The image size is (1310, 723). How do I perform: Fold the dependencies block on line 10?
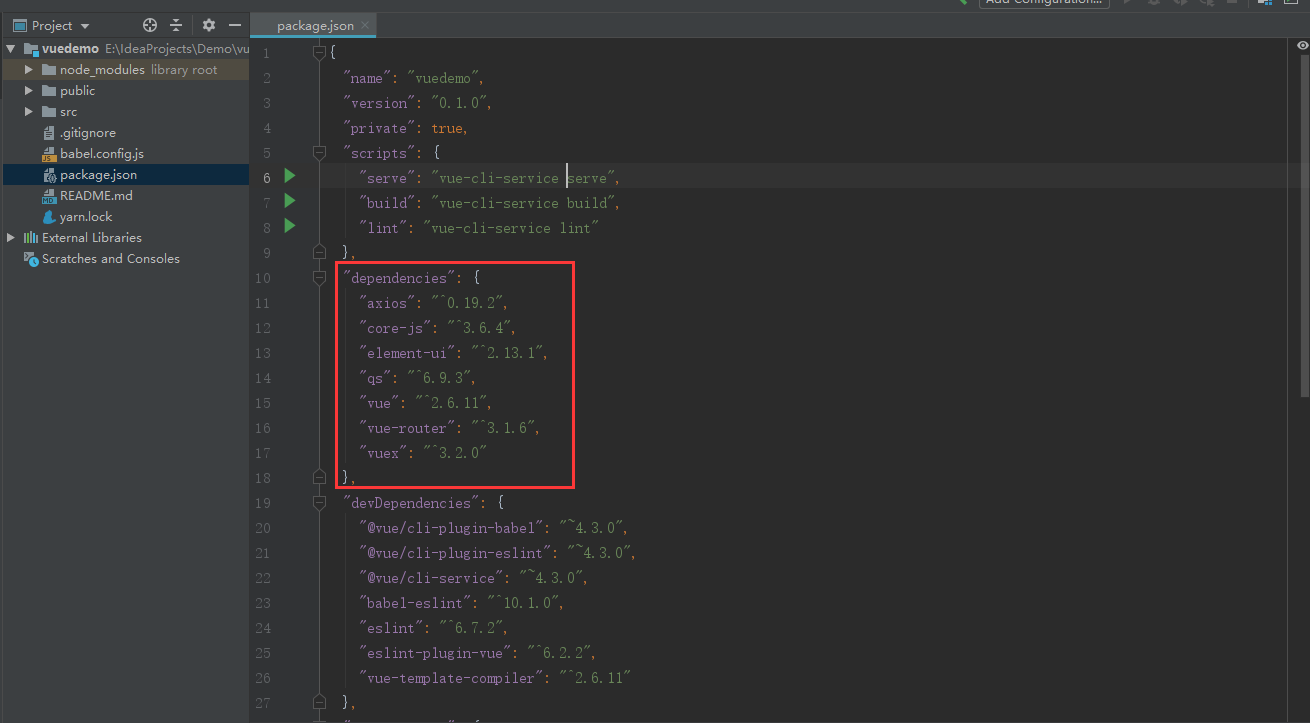click(320, 277)
